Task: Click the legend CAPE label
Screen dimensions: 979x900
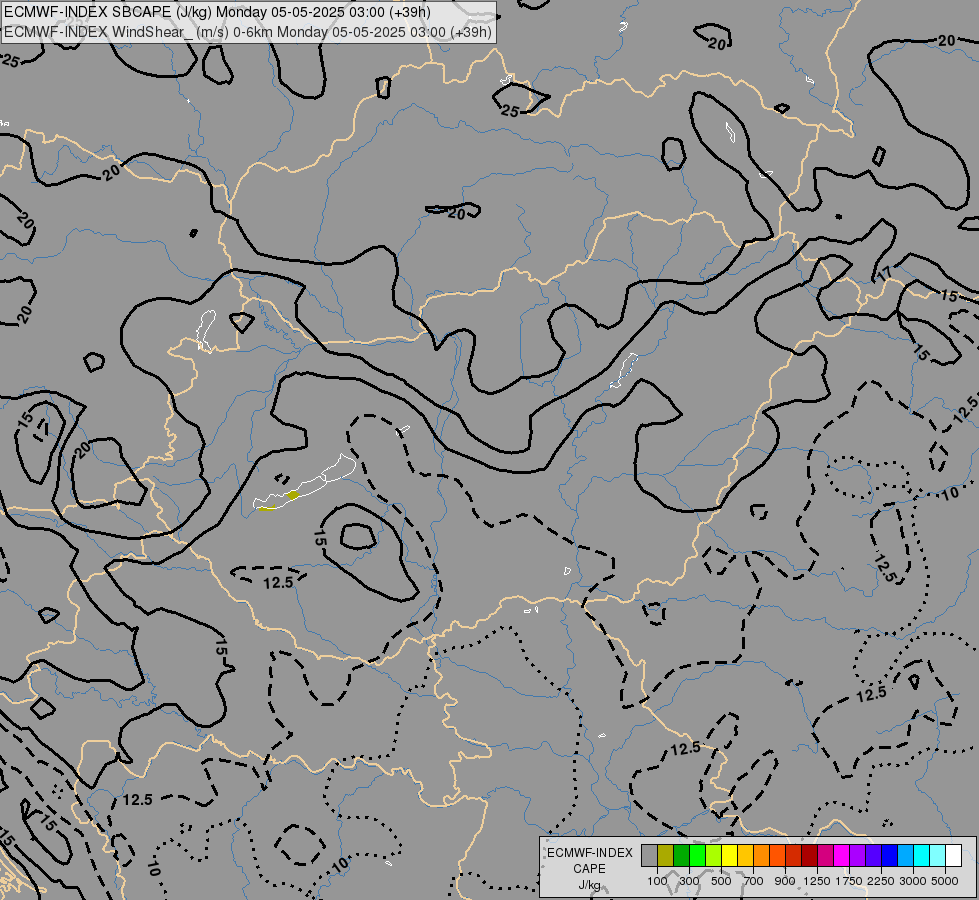Action: point(589,869)
